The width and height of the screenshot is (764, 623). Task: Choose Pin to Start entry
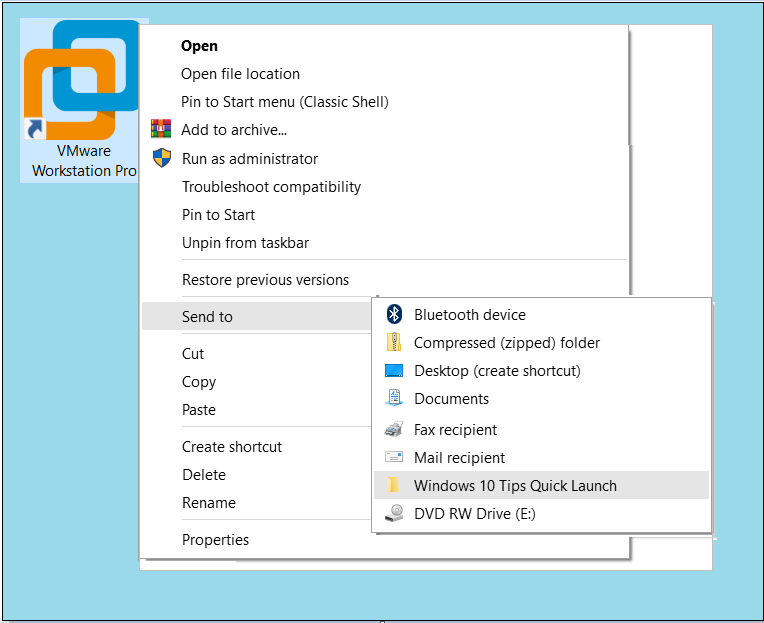pos(384,215)
